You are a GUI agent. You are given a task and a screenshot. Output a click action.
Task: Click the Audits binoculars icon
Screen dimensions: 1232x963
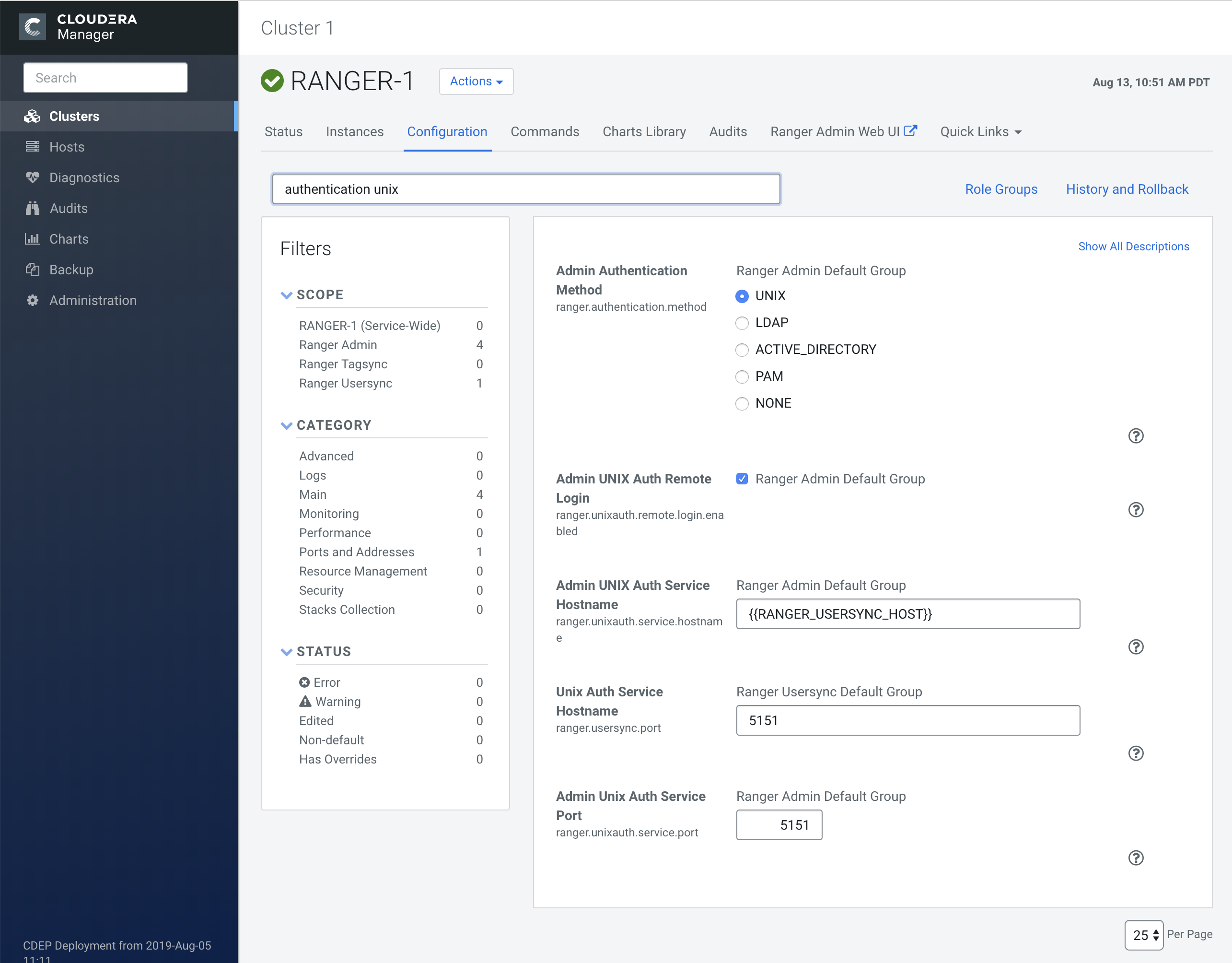32,208
